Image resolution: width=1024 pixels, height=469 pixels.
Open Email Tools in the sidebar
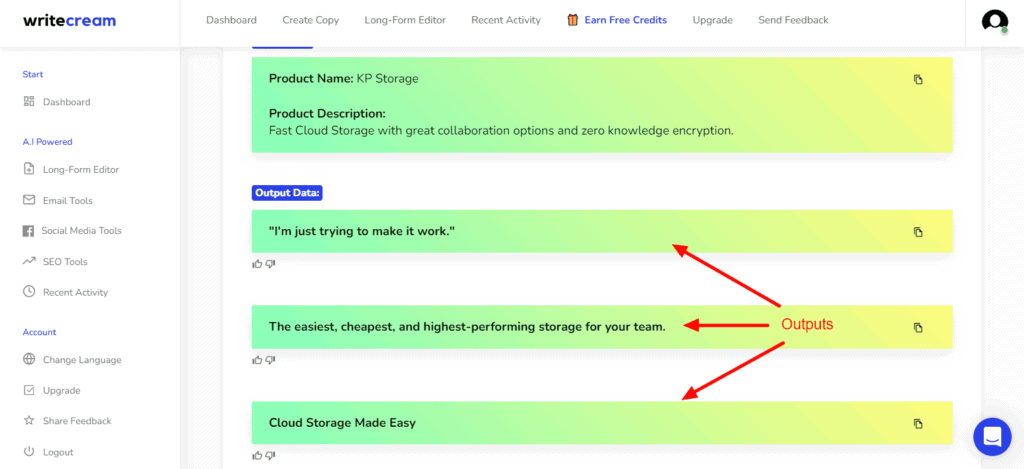coord(67,201)
